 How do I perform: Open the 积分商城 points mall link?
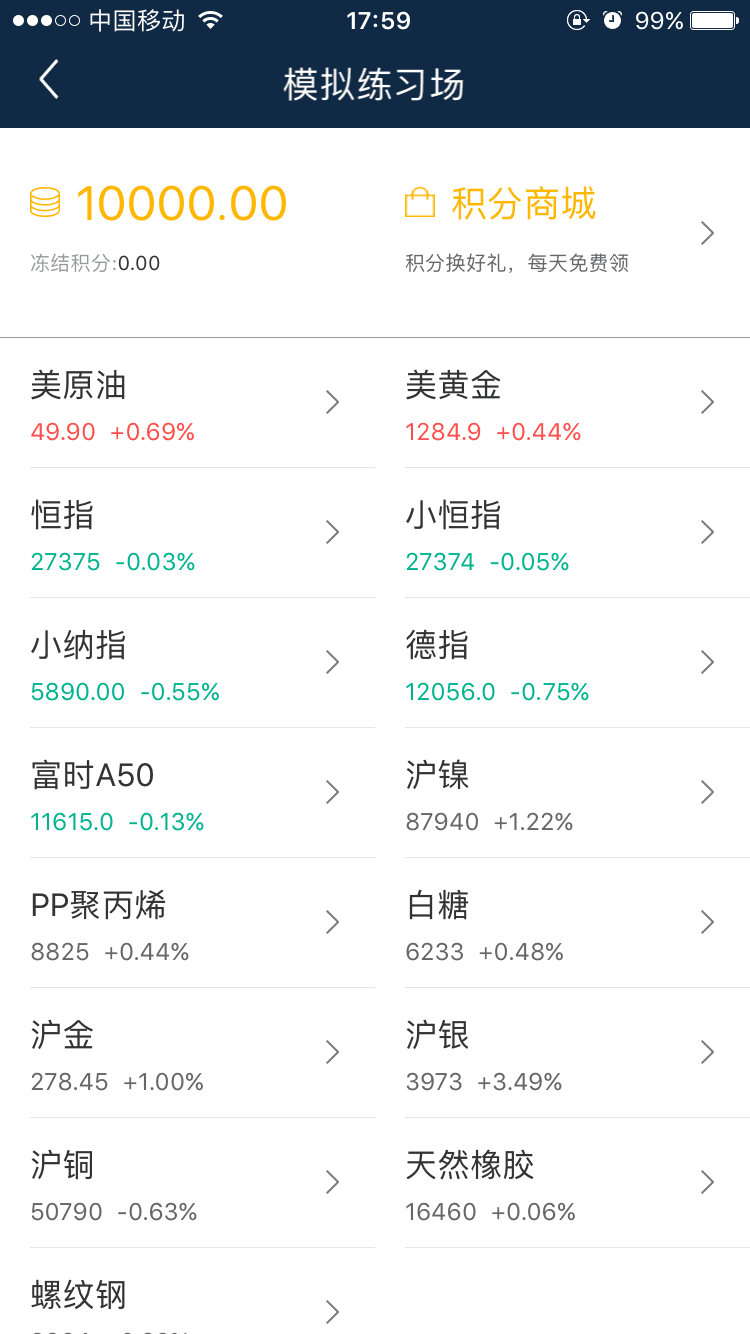[x=523, y=204]
